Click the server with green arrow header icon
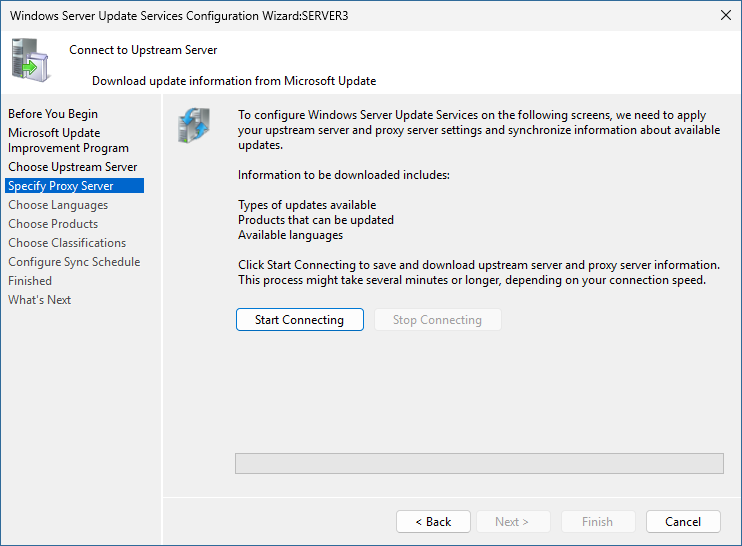 30,60
